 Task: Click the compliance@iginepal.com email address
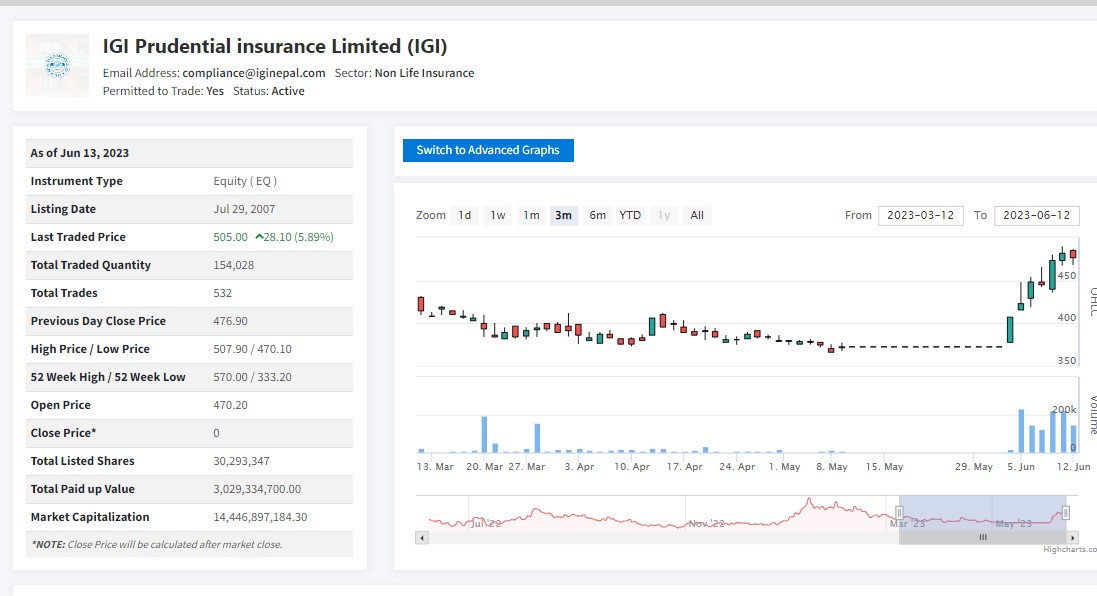click(254, 73)
